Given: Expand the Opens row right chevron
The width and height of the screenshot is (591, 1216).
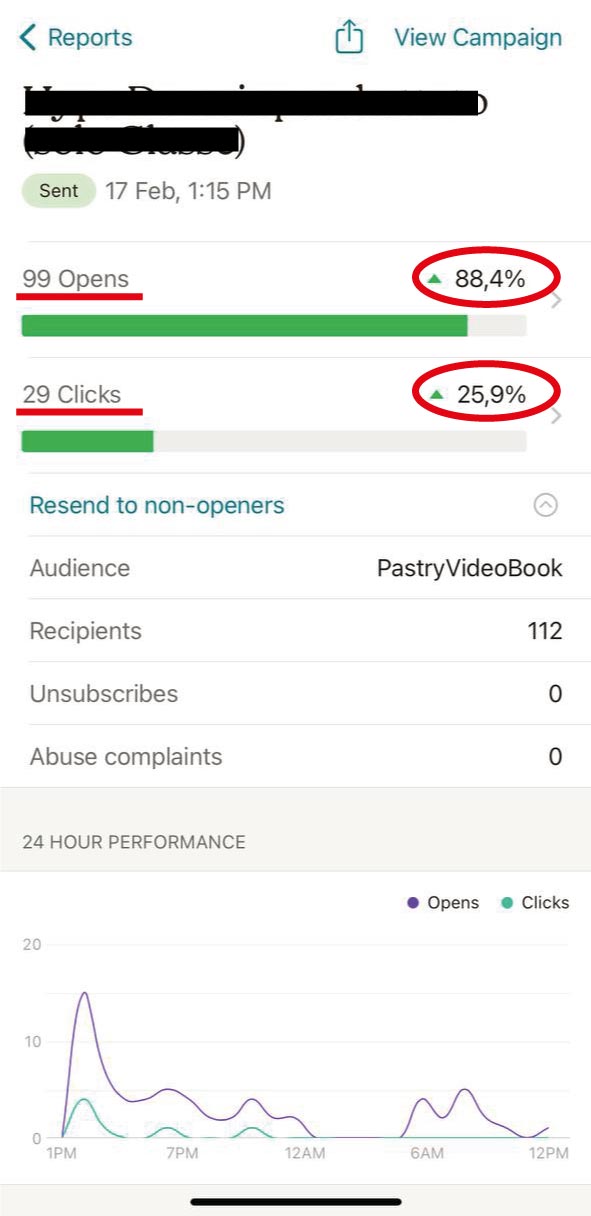Looking at the screenshot, I should pyautogui.click(x=557, y=301).
